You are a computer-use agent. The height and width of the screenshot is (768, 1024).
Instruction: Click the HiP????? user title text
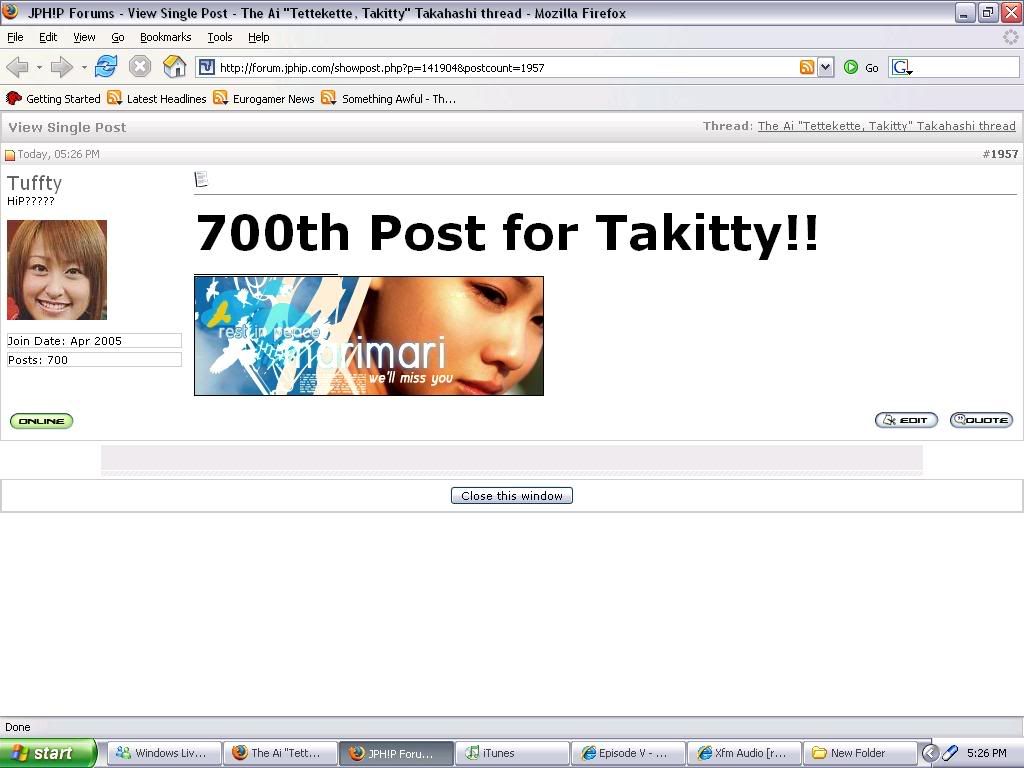coord(31,201)
